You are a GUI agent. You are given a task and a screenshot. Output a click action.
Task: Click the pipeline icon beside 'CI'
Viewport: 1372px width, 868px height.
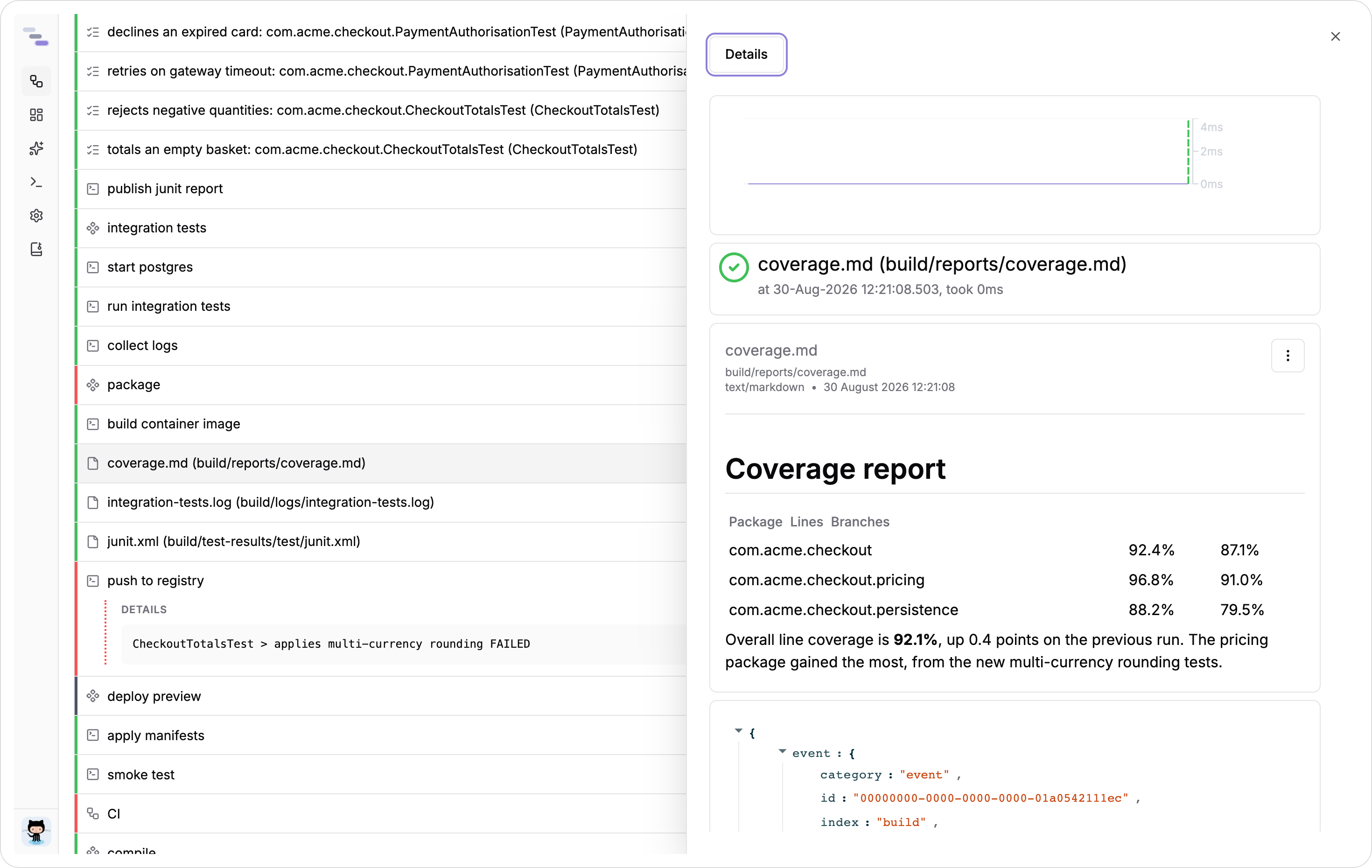93,814
